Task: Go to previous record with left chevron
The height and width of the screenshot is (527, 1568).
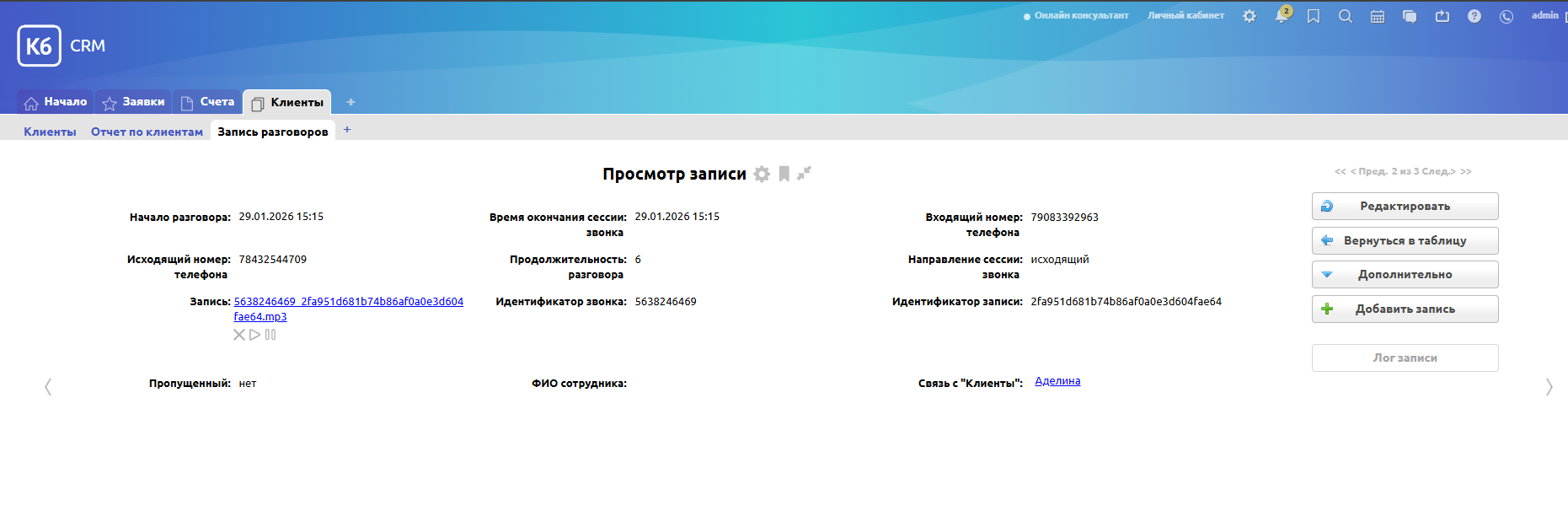Action: click(48, 387)
